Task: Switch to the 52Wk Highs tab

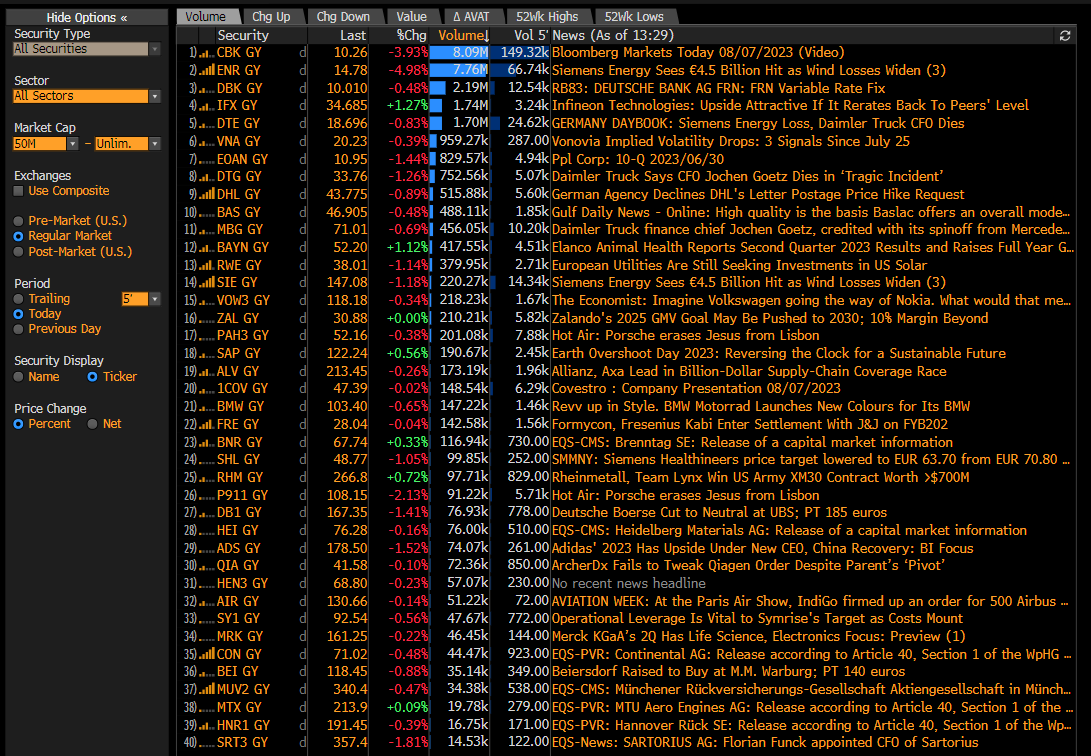Action: click(x=547, y=17)
